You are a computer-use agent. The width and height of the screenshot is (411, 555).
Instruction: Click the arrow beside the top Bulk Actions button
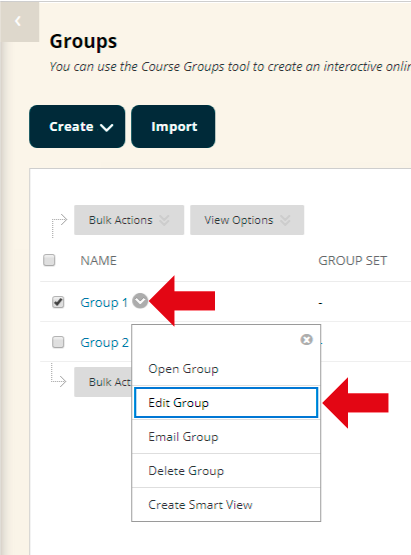(x=59, y=225)
